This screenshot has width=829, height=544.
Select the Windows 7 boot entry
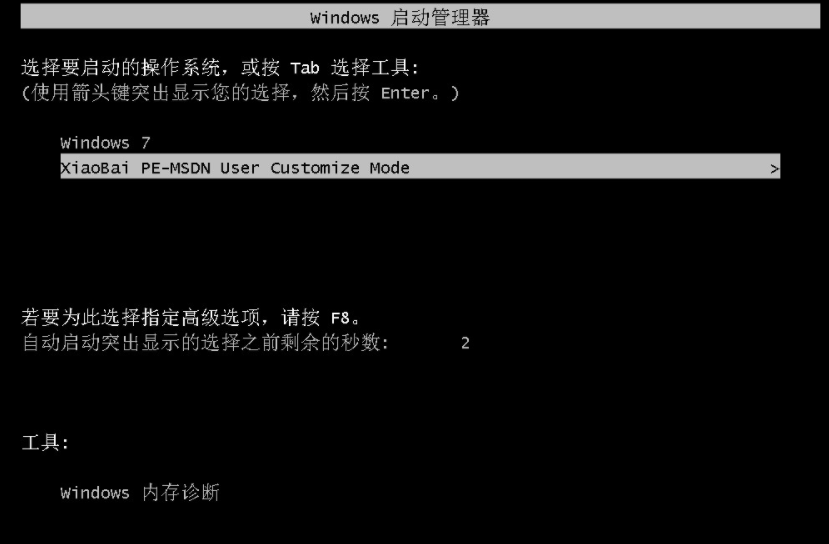106,143
